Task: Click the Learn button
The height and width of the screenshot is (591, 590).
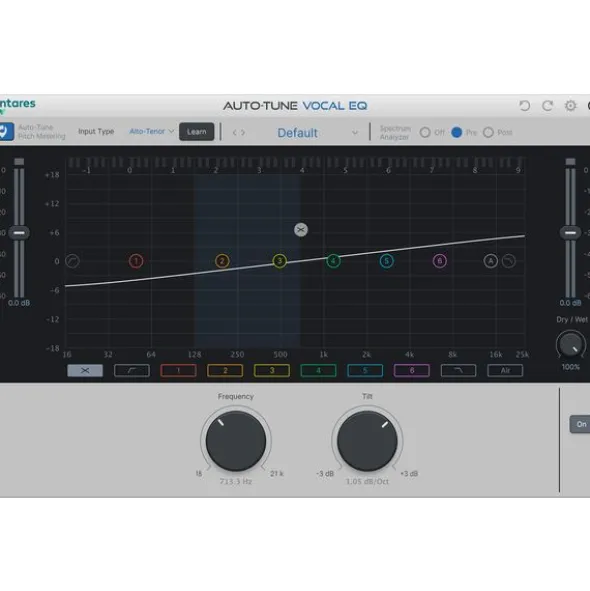Action: click(x=196, y=132)
